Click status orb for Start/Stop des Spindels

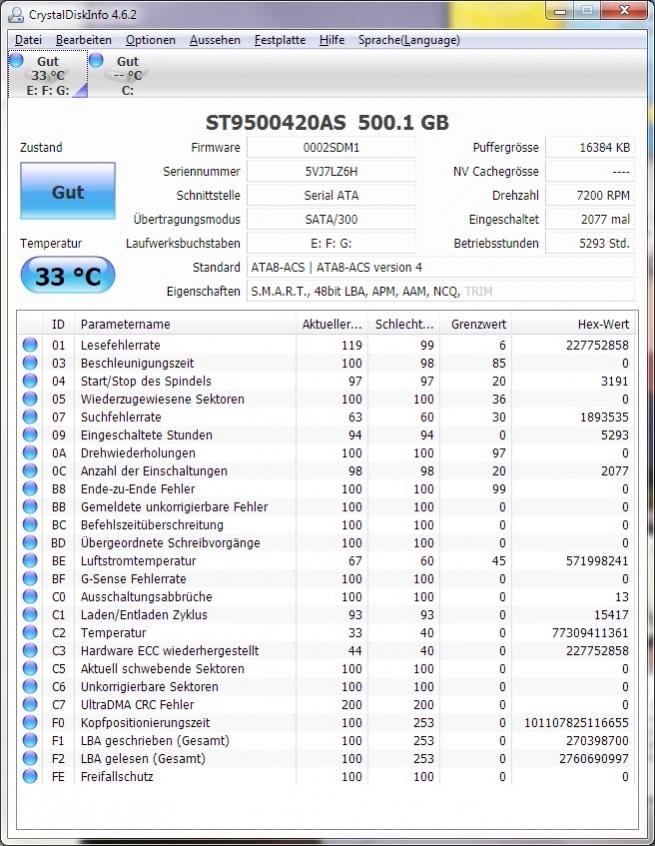[30, 380]
